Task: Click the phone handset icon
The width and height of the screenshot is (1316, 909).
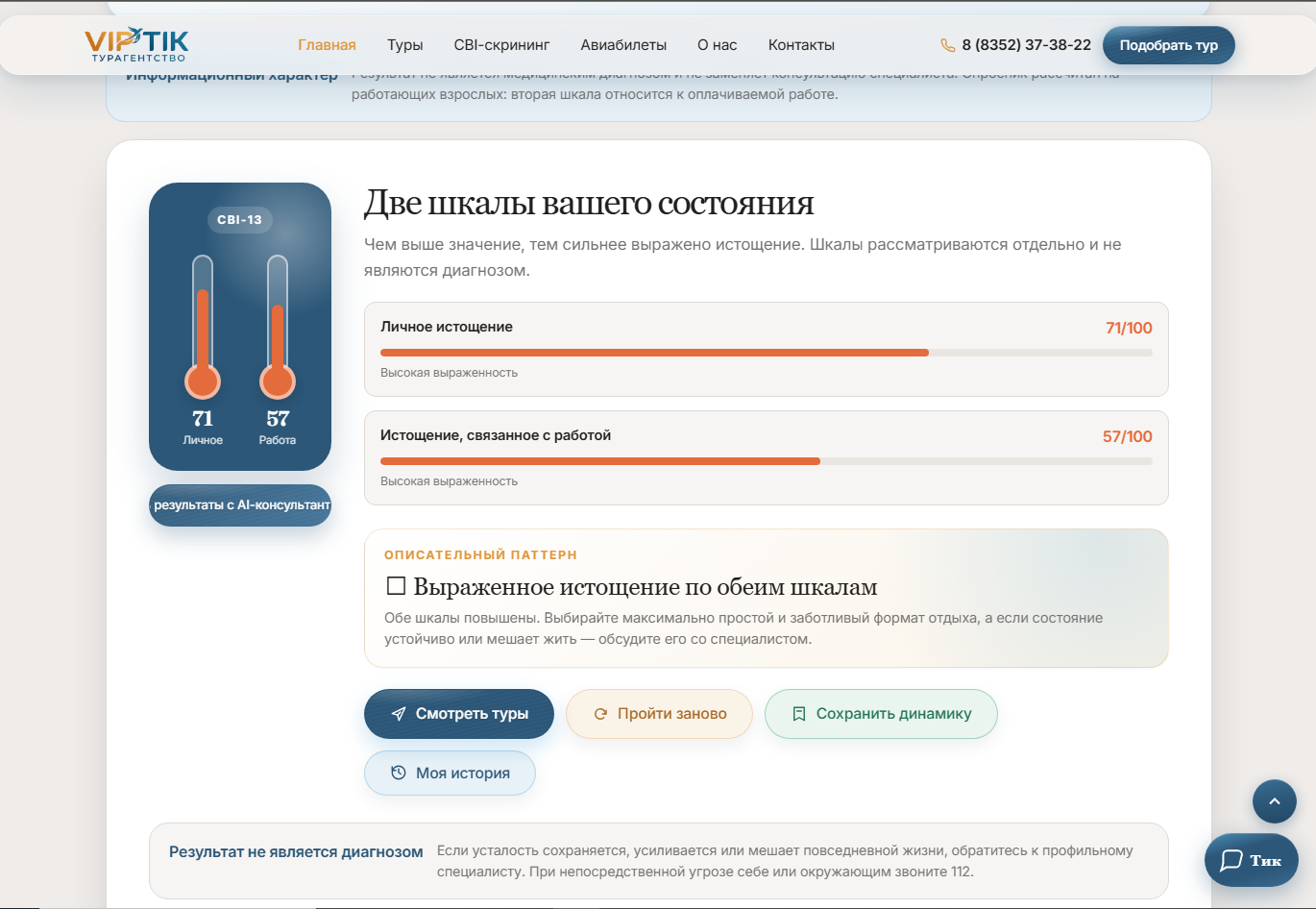Action: coord(947,45)
